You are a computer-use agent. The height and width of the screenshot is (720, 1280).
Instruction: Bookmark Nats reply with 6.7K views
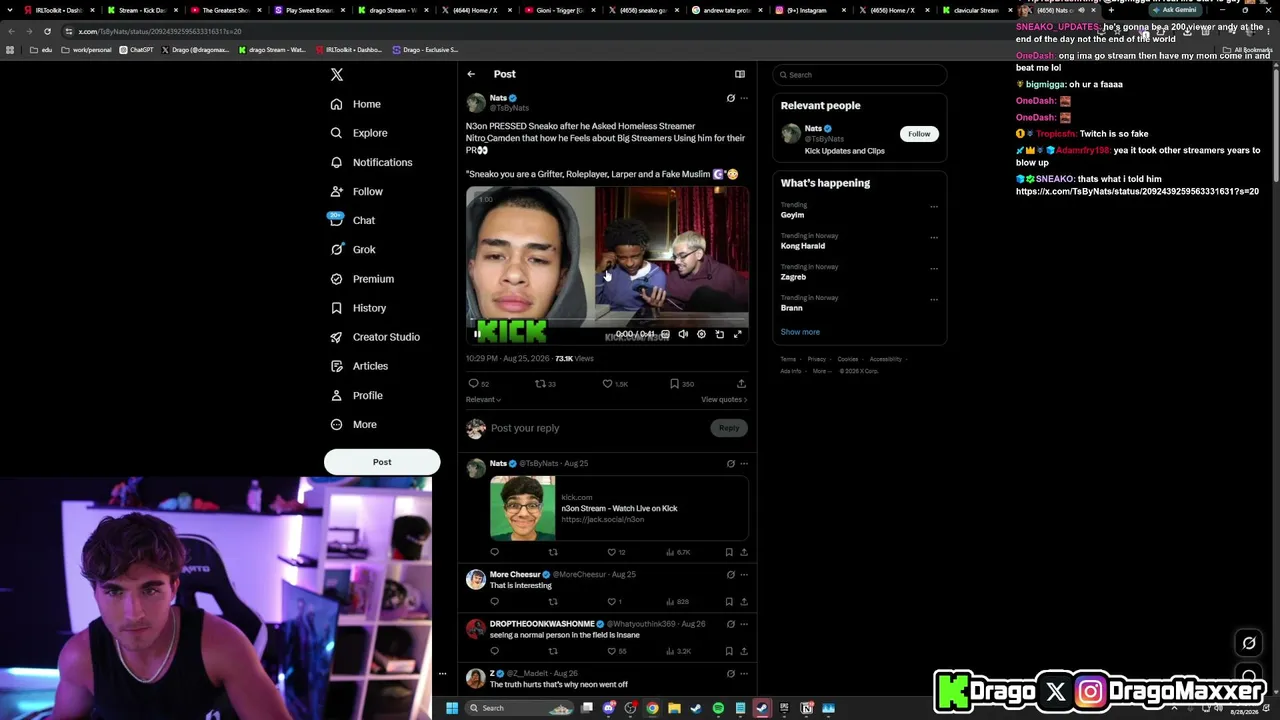(x=729, y=552)
